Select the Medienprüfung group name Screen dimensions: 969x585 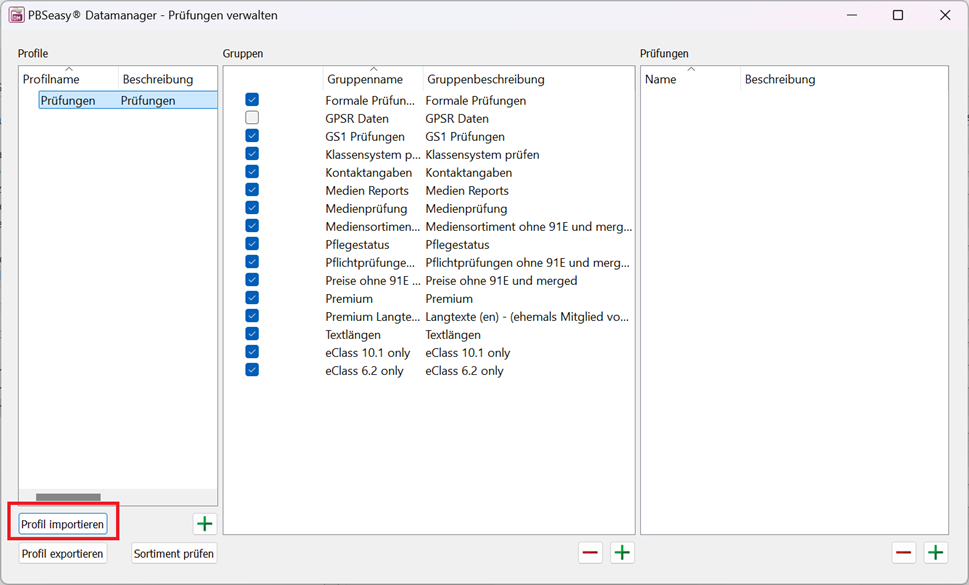pos(366,209)
